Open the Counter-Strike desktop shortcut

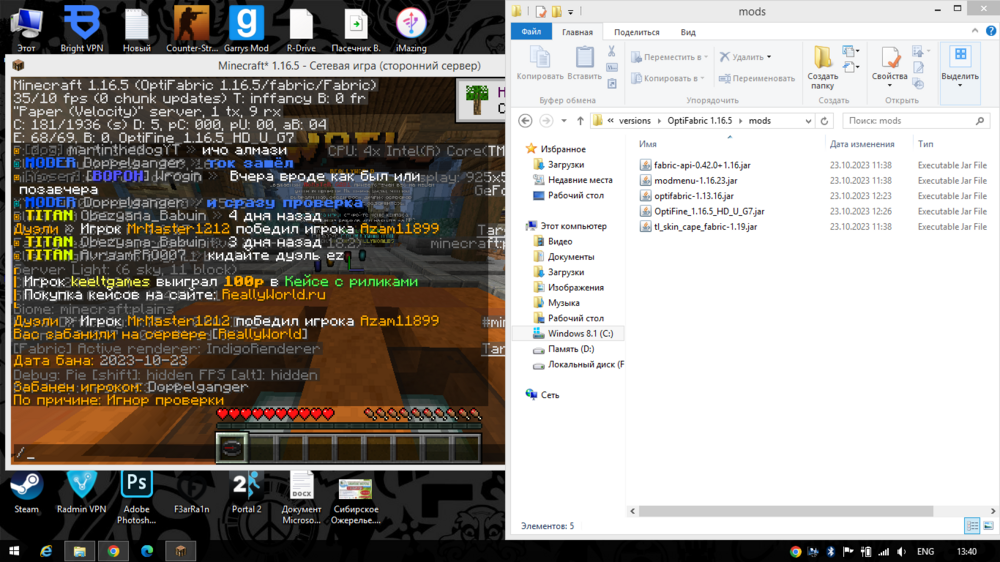[x=191, y=28]
